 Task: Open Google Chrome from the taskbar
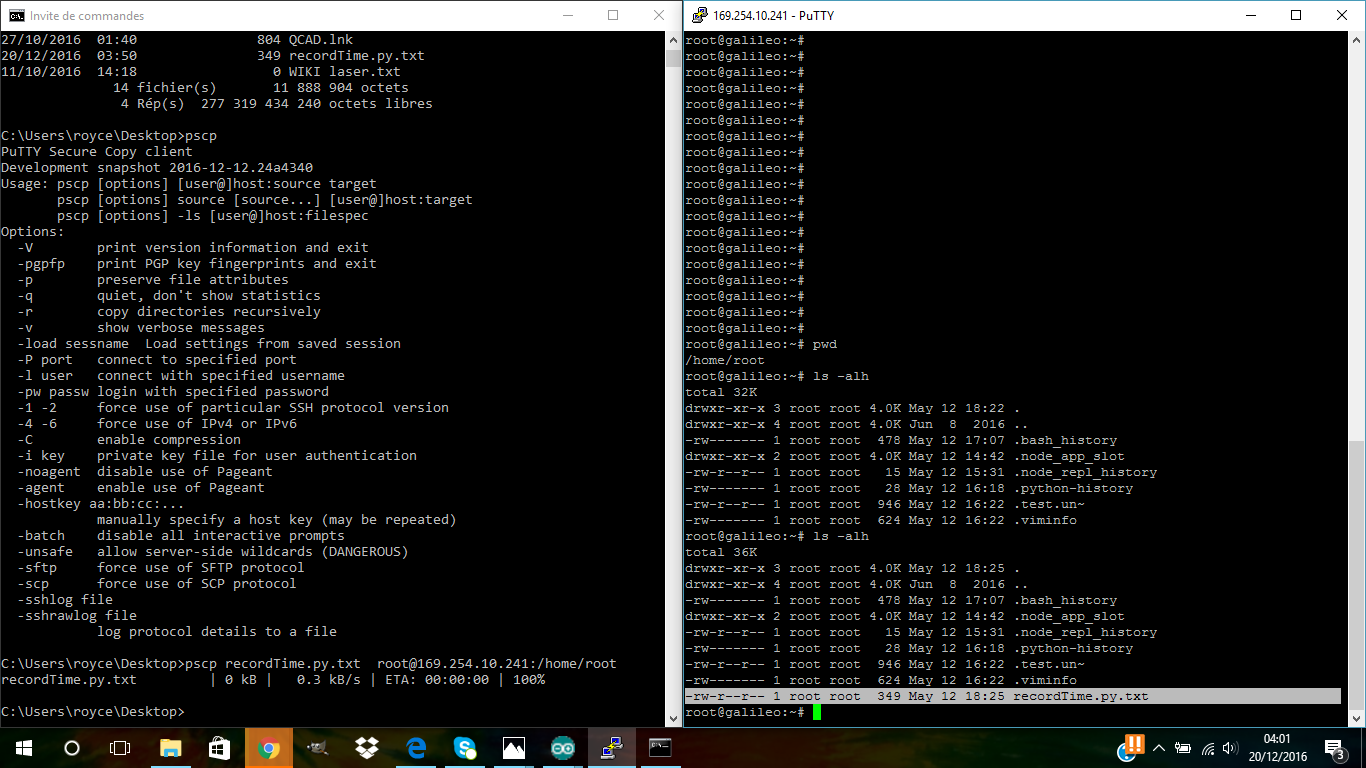pos(268,748)
